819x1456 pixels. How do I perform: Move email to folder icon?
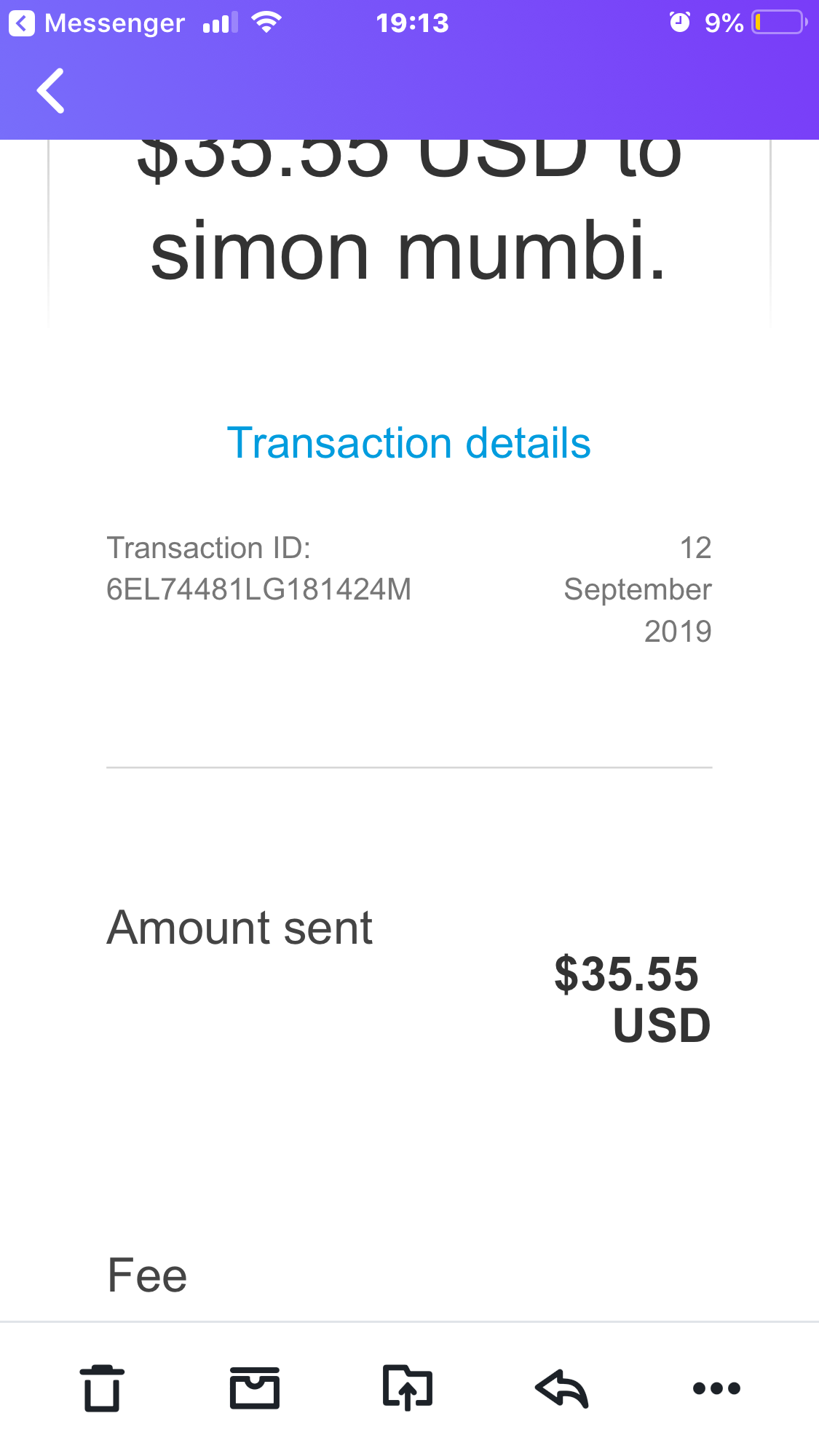pos(408,1388)
